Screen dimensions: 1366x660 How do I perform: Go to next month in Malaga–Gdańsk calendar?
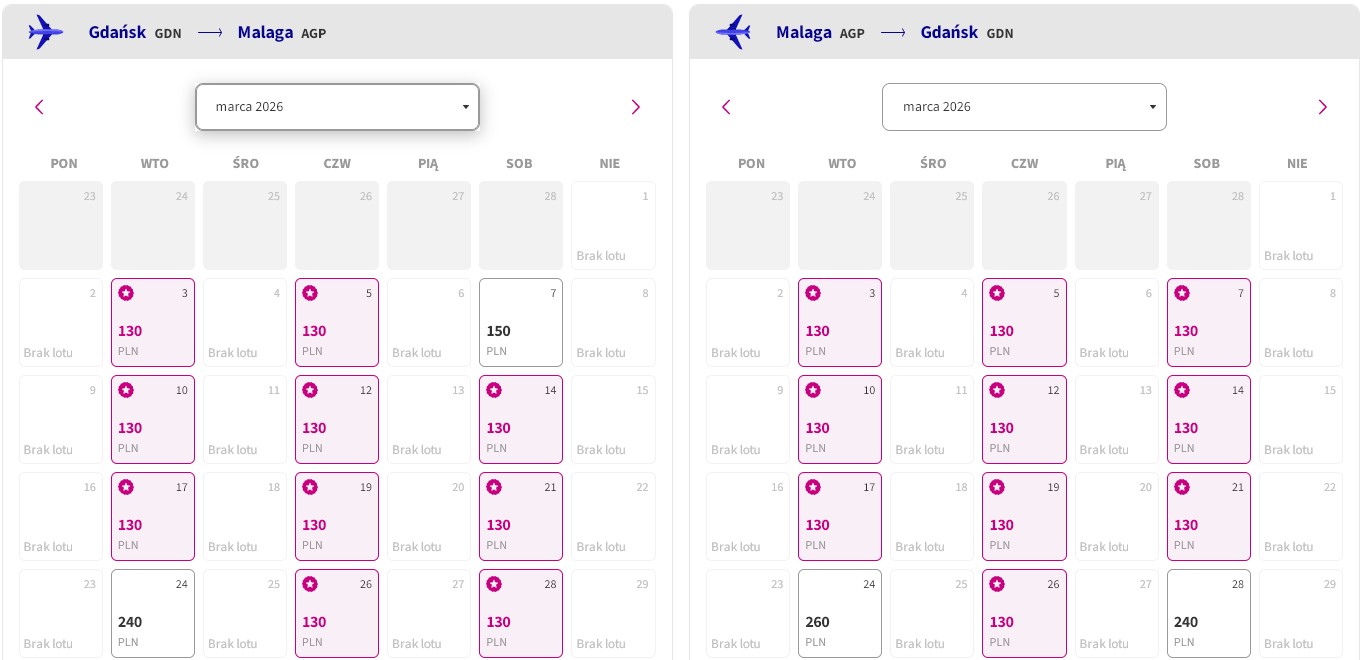pyautogui.click(x=1322, y=107)
